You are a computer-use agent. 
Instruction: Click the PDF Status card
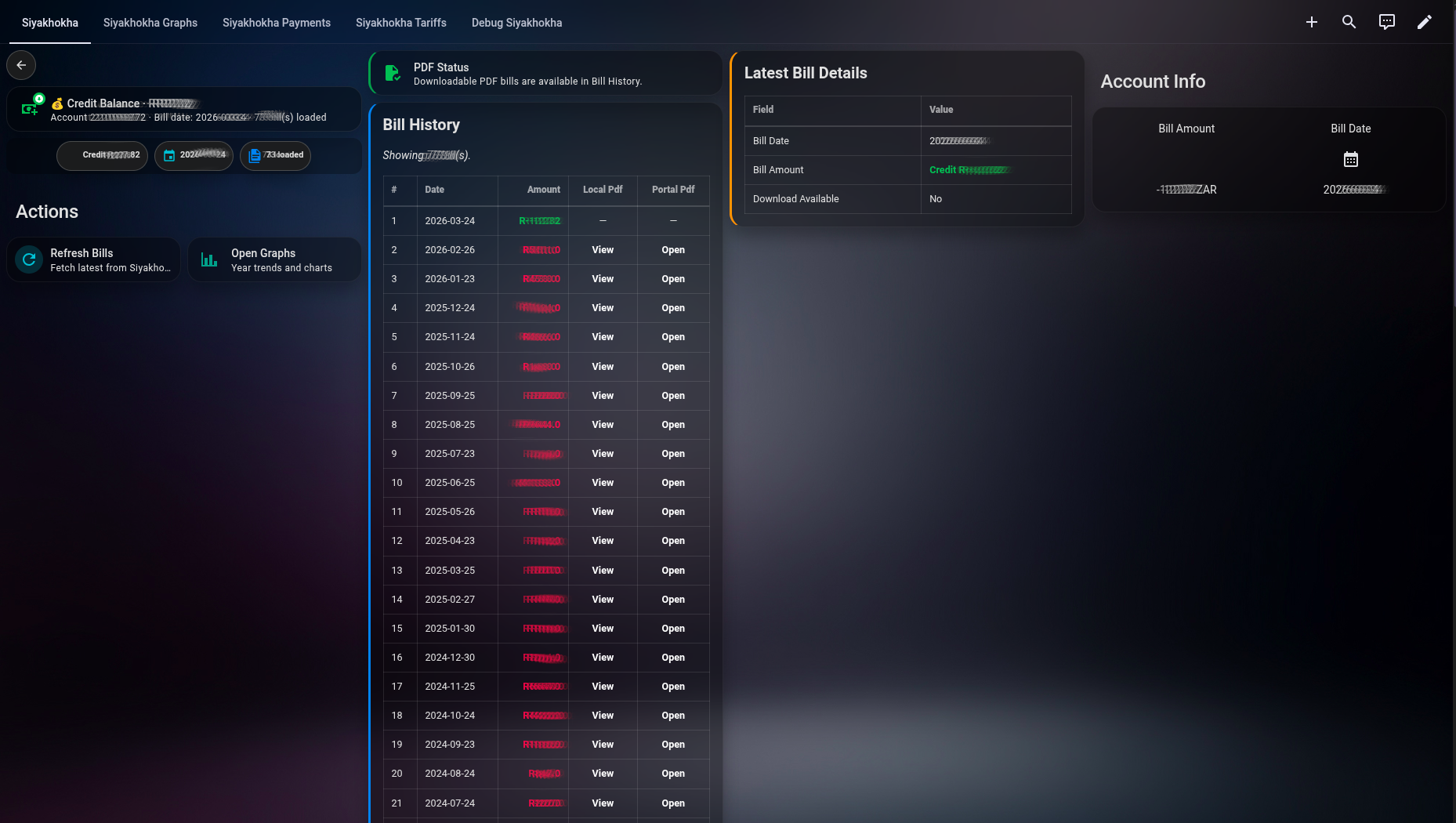coord(545,74)
